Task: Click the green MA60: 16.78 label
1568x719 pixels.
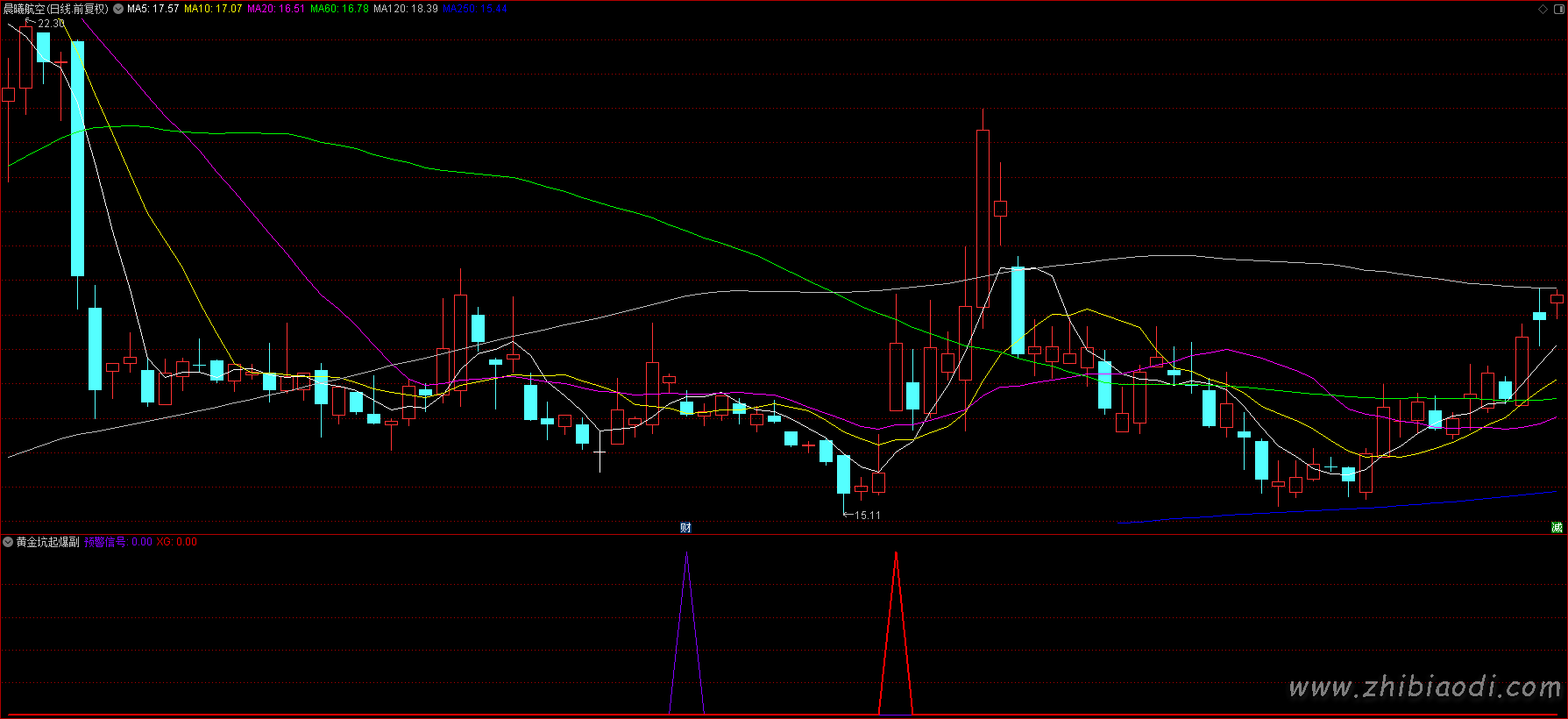Action: pos(339,9)
